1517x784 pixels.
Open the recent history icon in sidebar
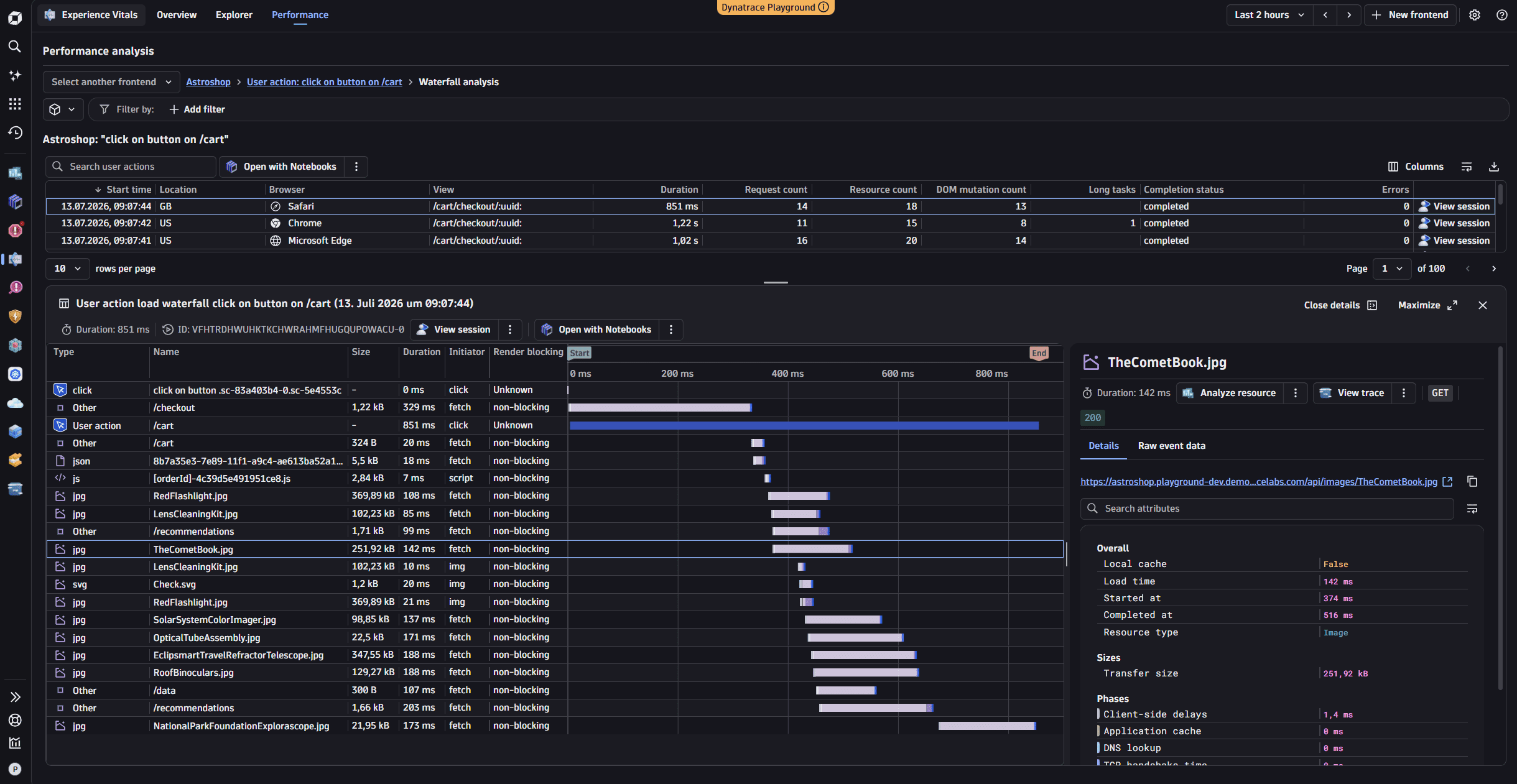(15, 132)
